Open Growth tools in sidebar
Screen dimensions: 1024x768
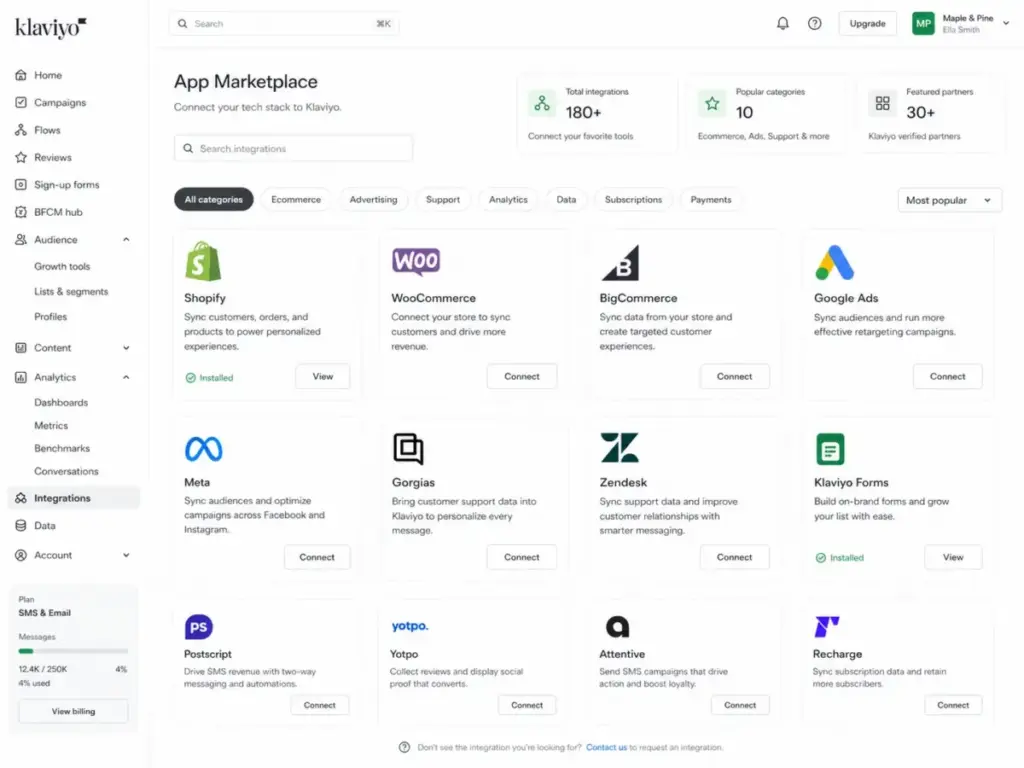coord(62,266)
